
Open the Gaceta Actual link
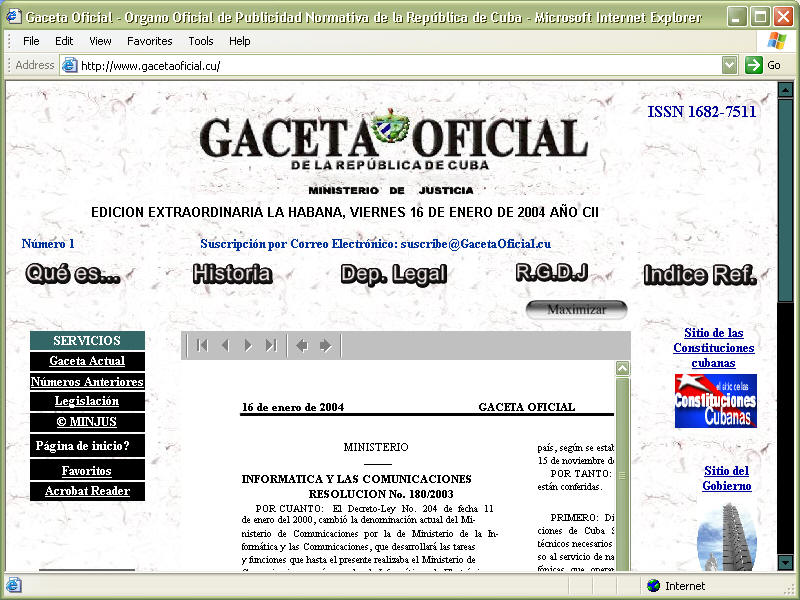click(x=87, y=361)
